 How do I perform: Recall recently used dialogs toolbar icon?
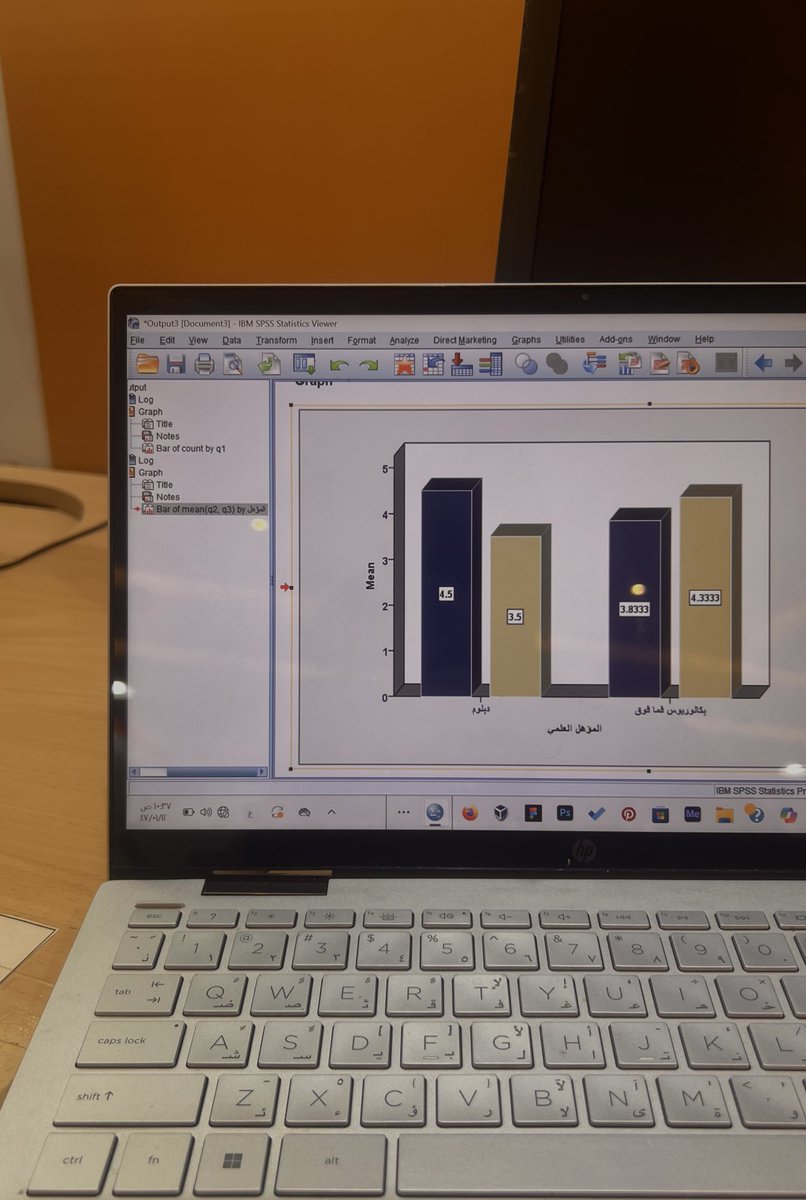pos(304,364)
